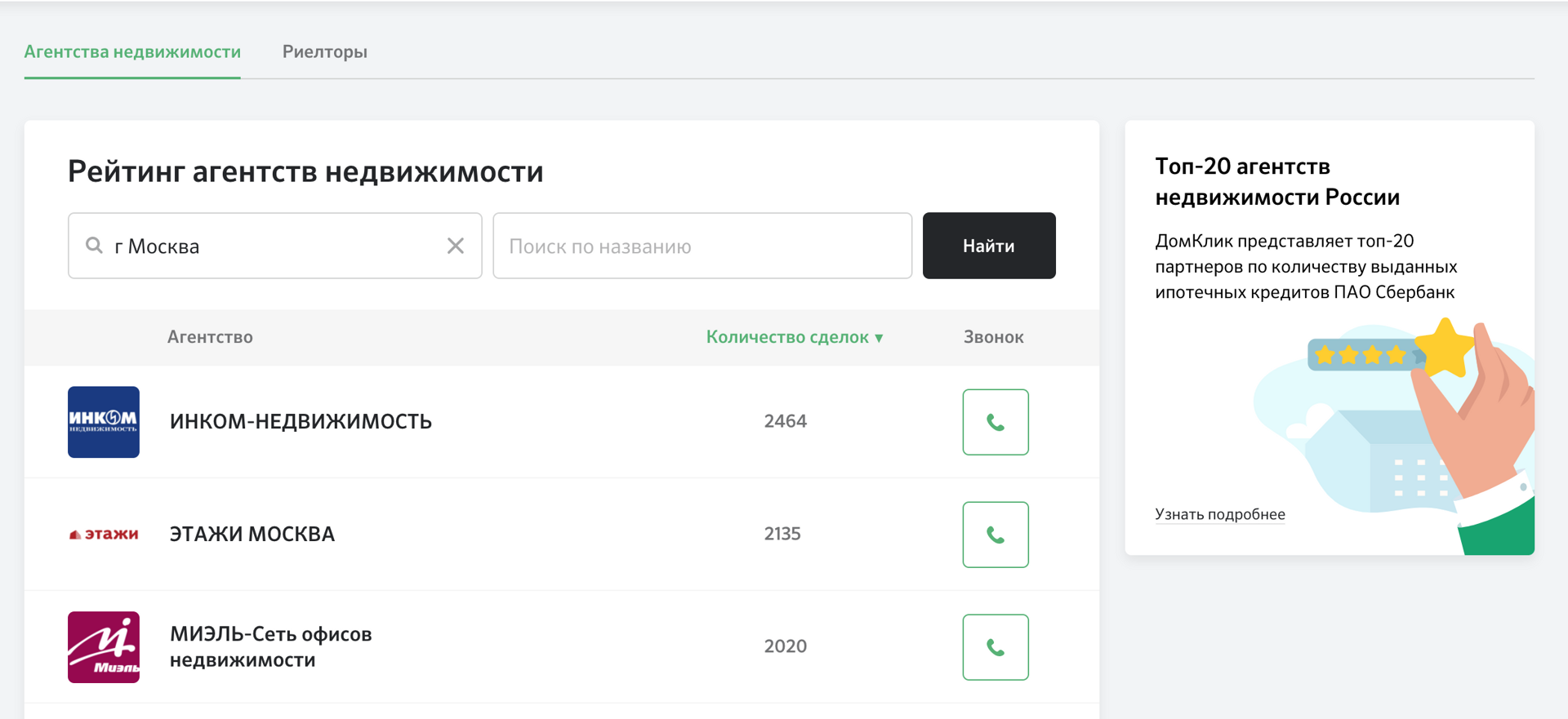Switch to the Риелторы tab
This screenshot has width=1568, height=719.
coord(325,51)
